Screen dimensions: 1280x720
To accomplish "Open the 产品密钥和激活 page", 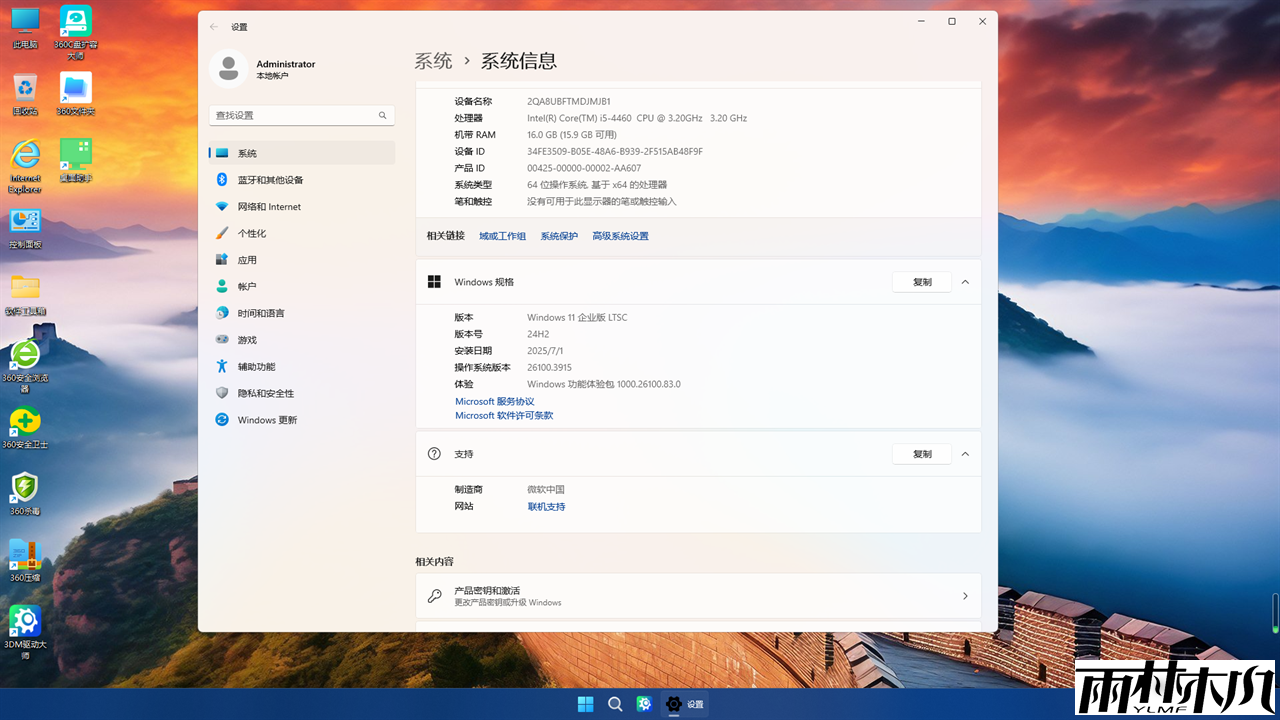I will 698,596.
